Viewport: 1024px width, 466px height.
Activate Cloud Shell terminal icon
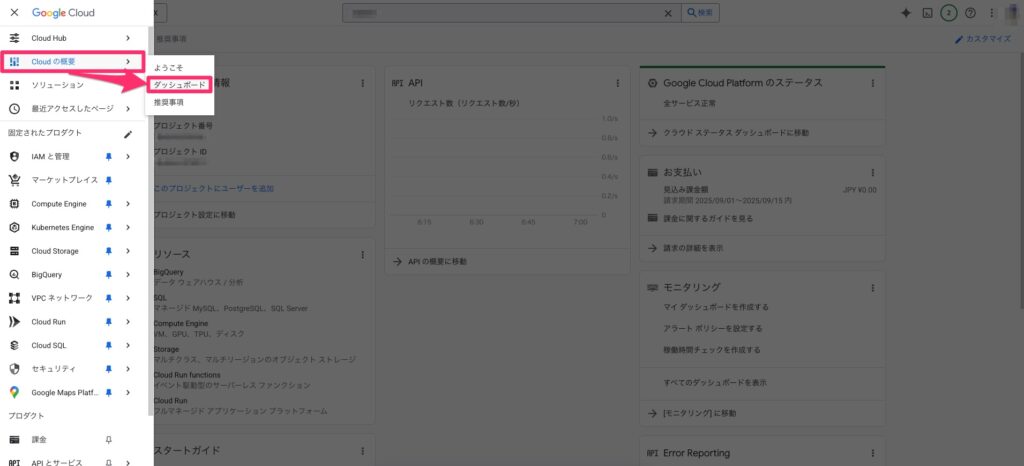928,13
